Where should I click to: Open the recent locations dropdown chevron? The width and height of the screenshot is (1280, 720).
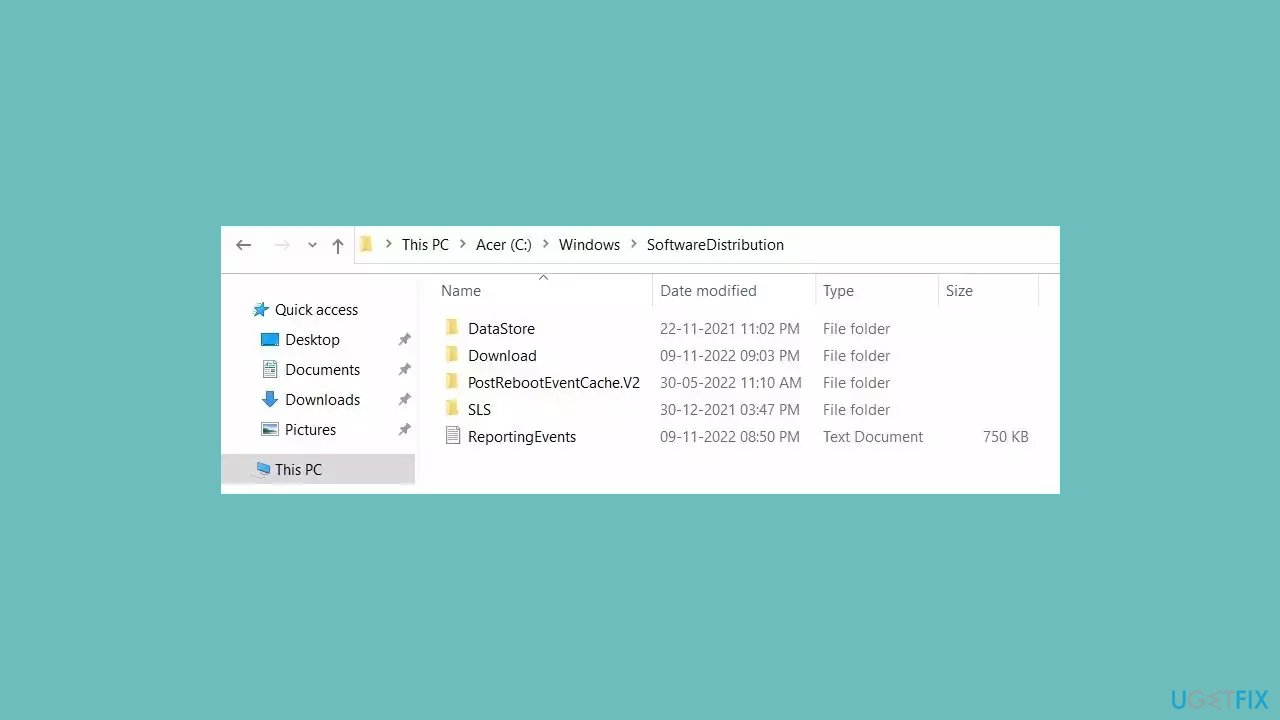(312, 245)
